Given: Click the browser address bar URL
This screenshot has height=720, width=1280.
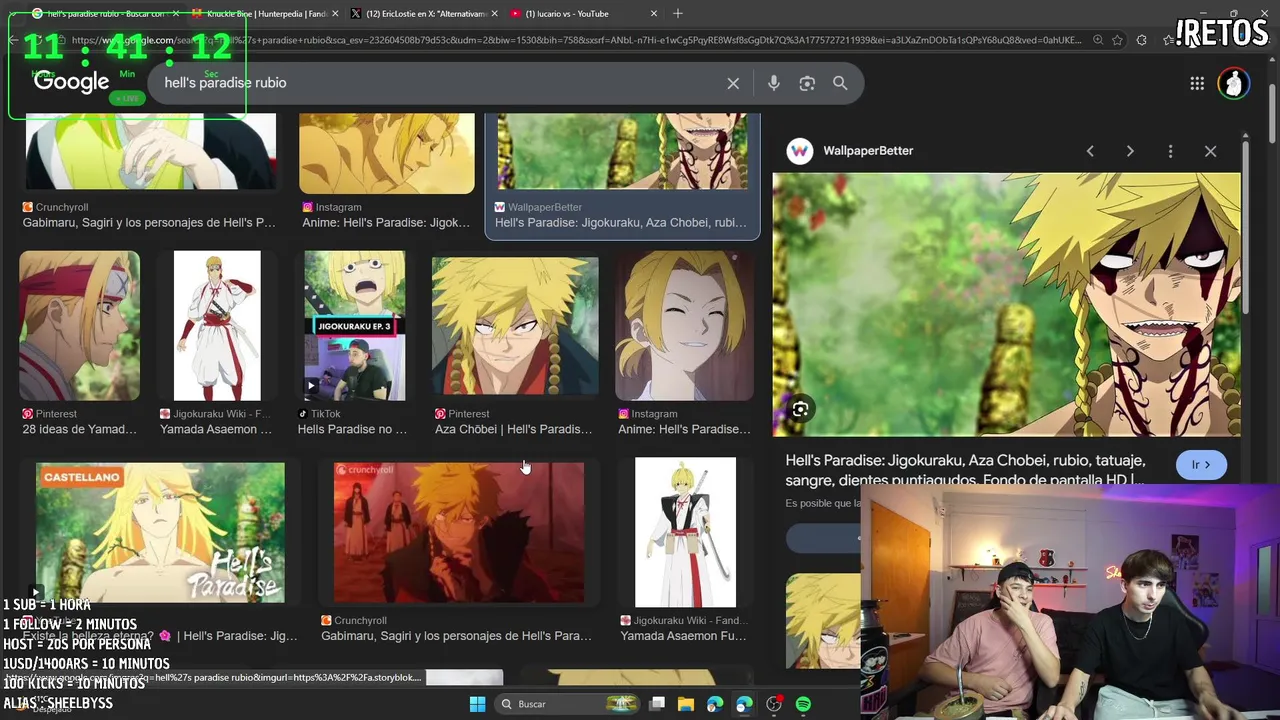Looking at the screenshot, I should 575,40.
